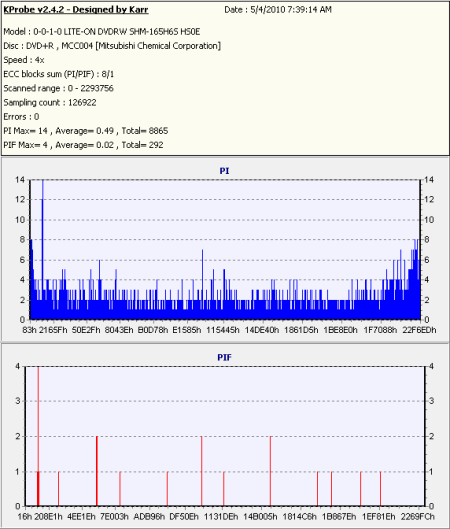
Task: Click the PIF peak of 2 above 14B005h
Action: tap(271, 471)
